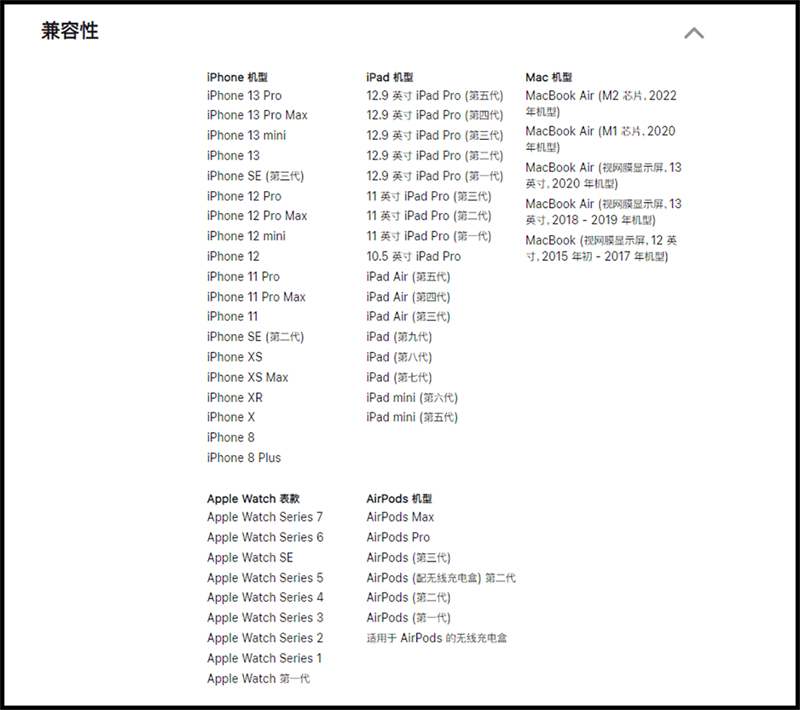This screenshot has width=800, height=710.
Task: Click '11 英寸 iPad Pro (第三代)' entry
Action: [429, 196]
